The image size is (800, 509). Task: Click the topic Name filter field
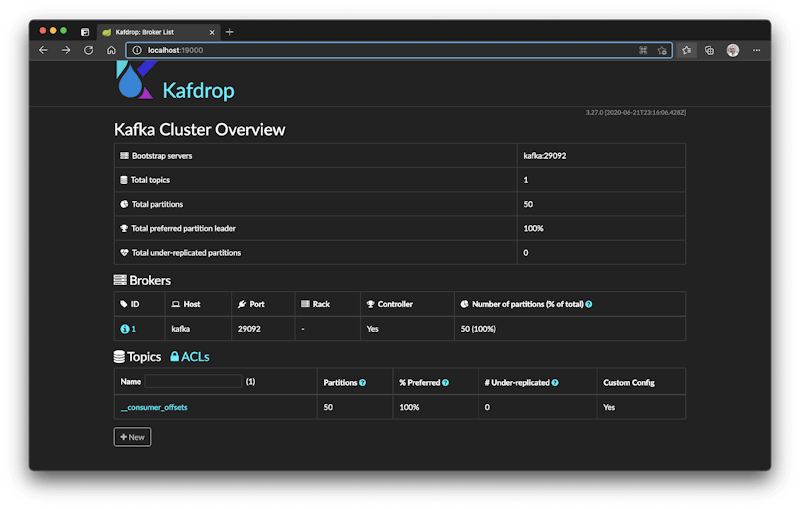pyautogui.click(x=193, y=381)
